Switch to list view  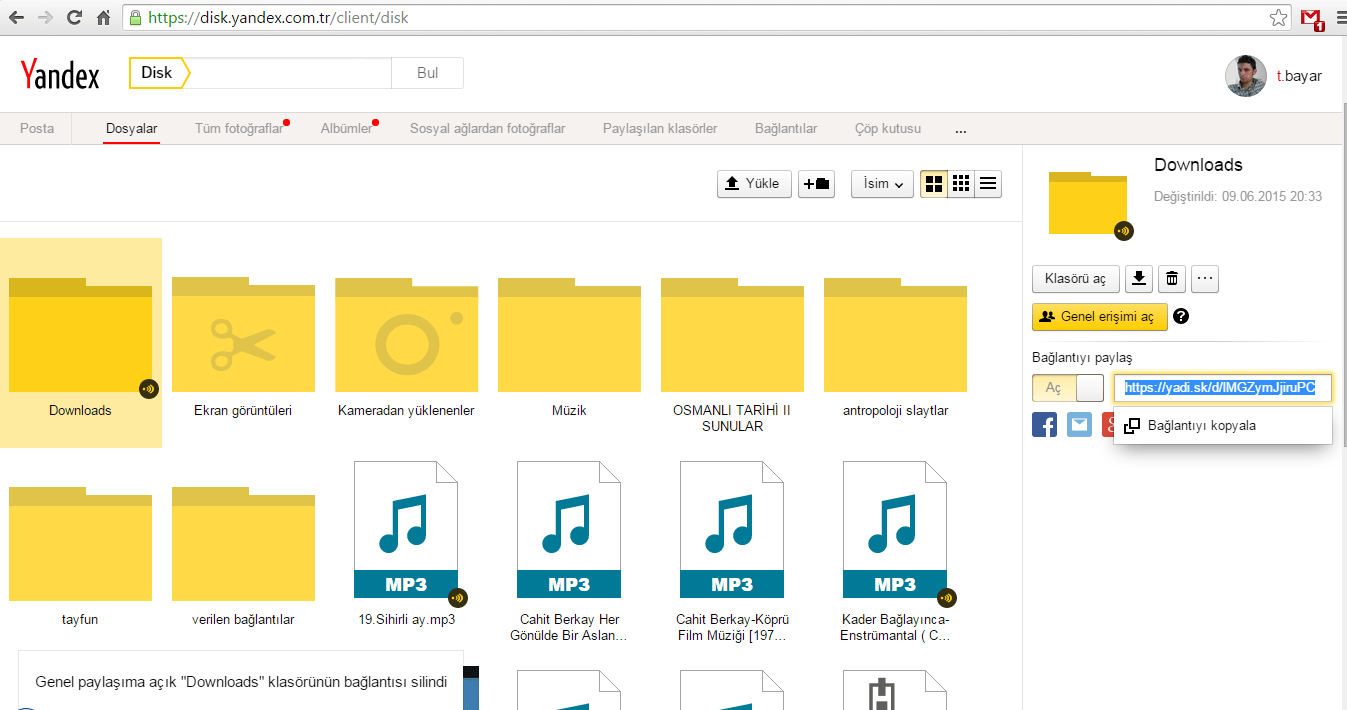point(988,184)
